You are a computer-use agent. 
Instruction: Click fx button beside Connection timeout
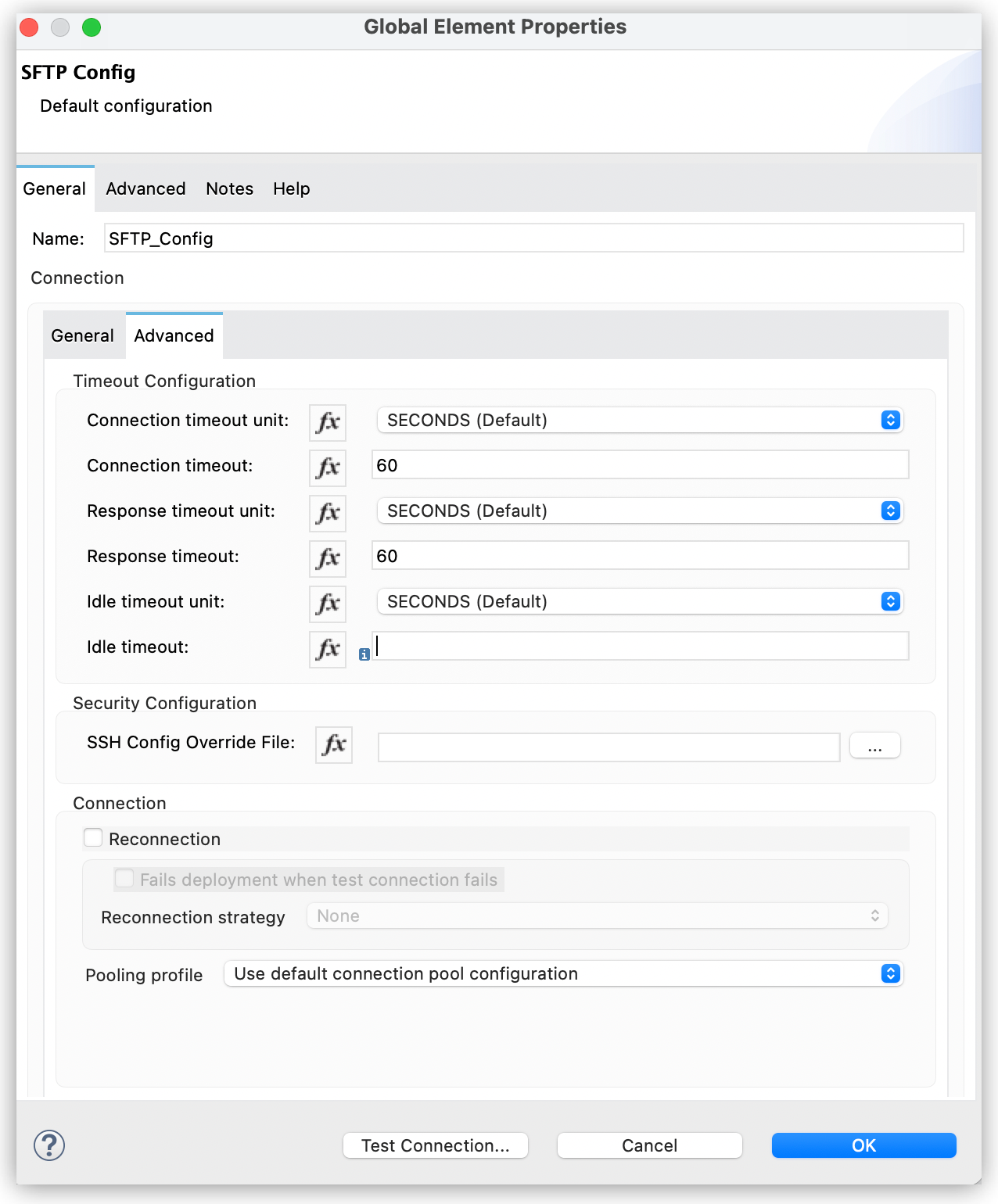328,468
